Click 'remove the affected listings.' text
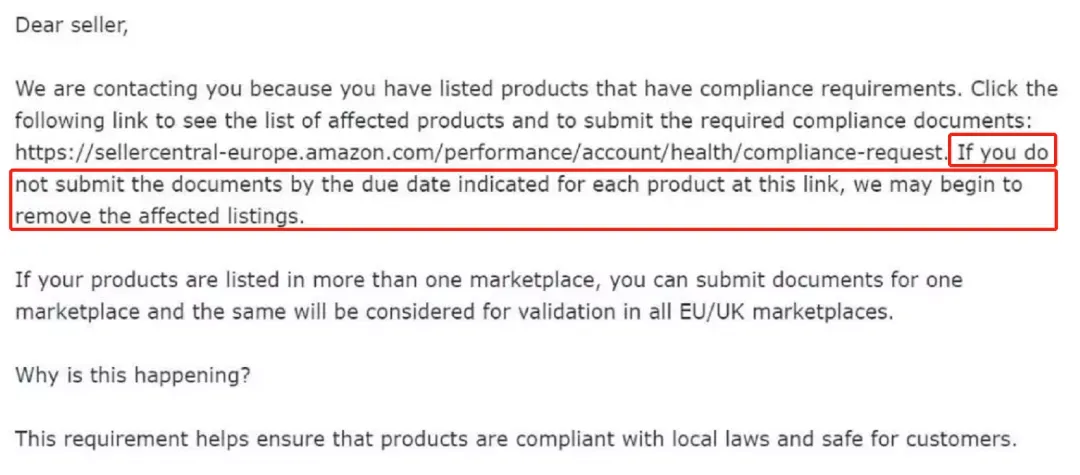This screenshot has height=475, width=1080. 159,216
